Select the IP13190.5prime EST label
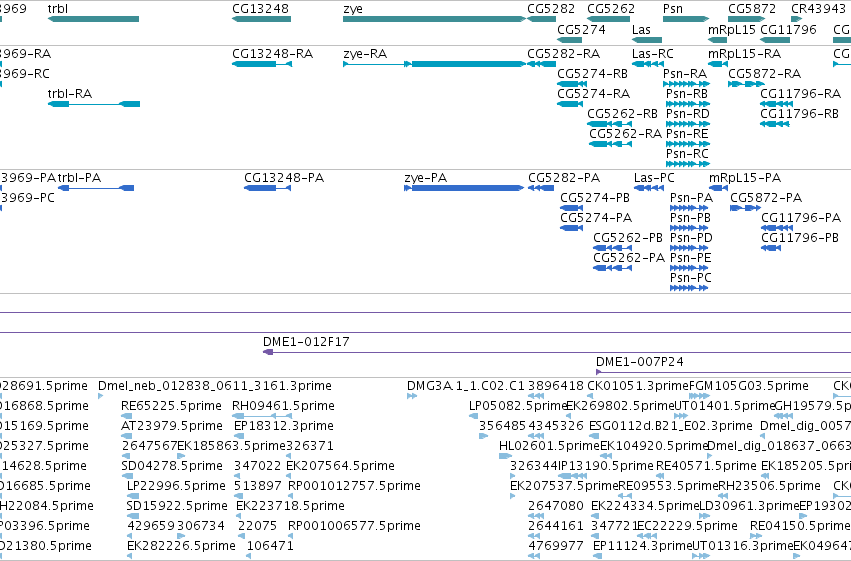The height and width of the screenshot is (561, 851). pos(606,466)
